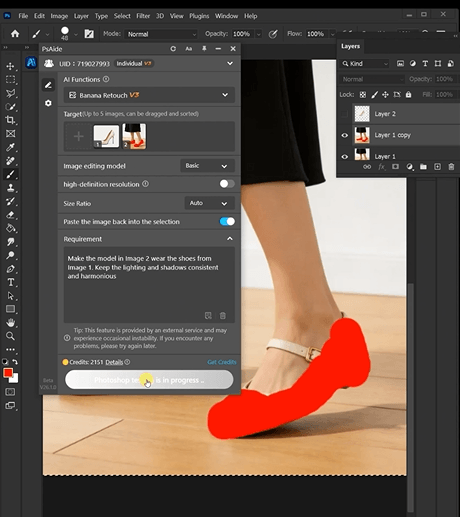Open the Plugins menu
Image resolution: width=460 pixels, height=517 pixels.
(199, 16)
